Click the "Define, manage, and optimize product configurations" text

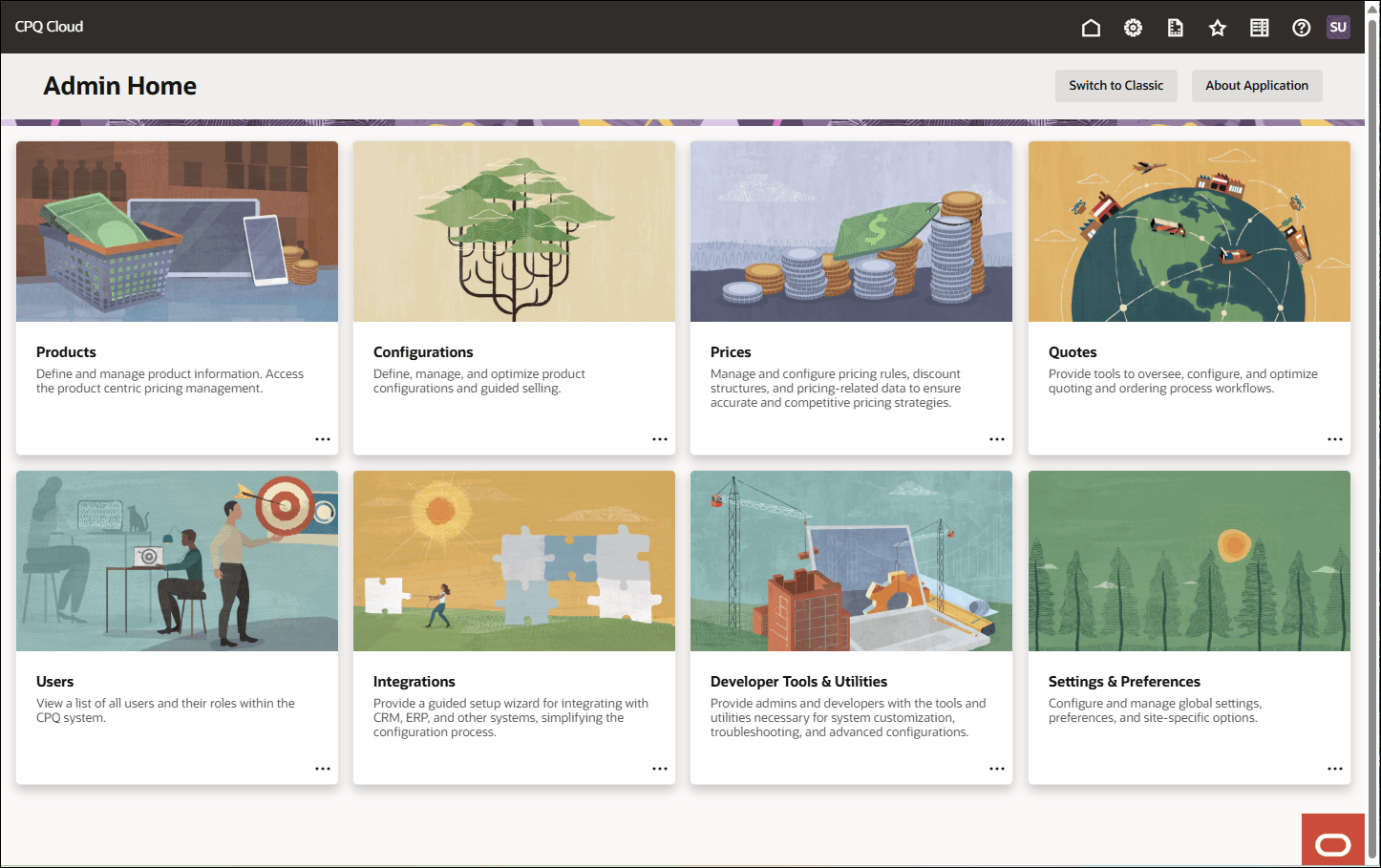[478, 381]
